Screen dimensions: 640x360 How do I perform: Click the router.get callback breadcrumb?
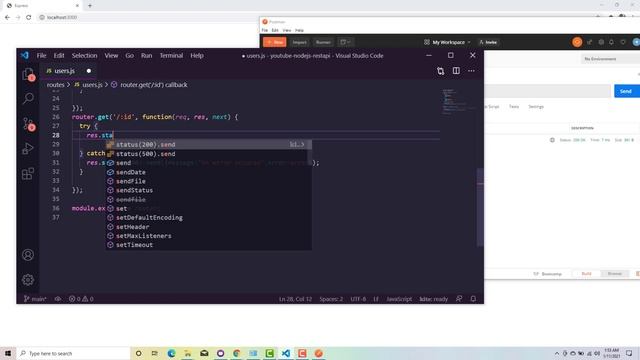click(149, 85)
